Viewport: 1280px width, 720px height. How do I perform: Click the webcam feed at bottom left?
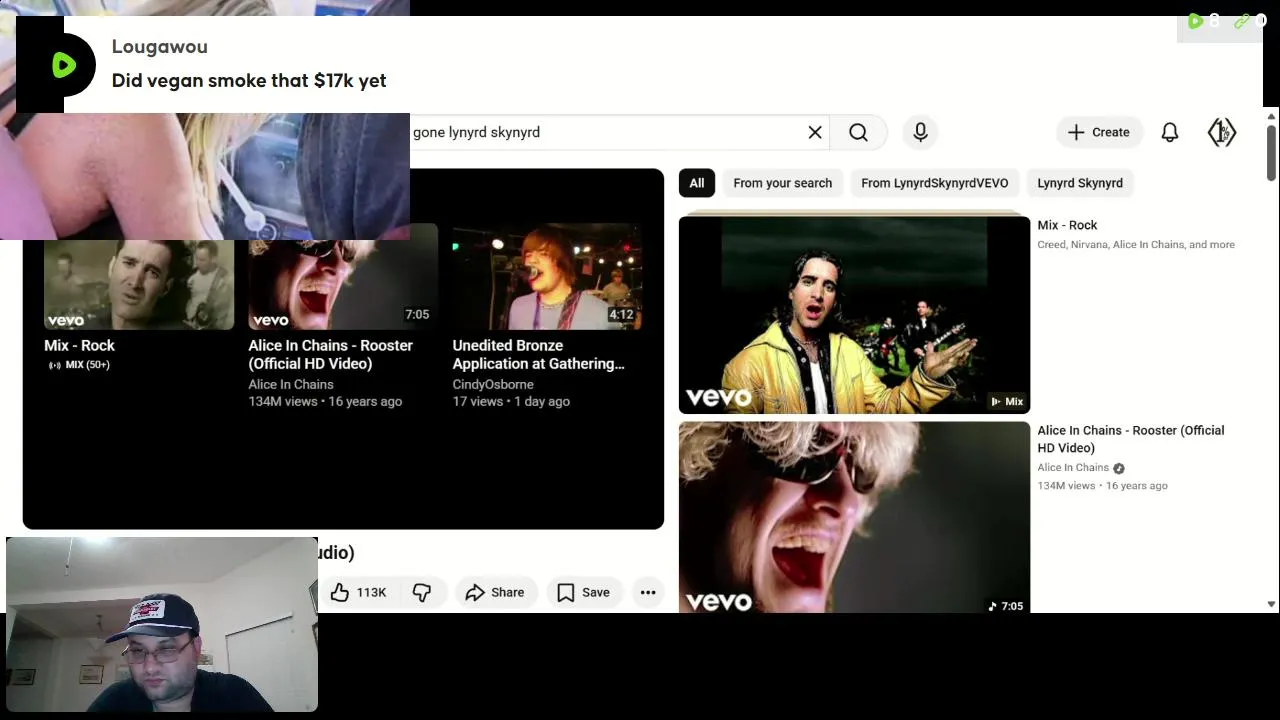point(162,624)
